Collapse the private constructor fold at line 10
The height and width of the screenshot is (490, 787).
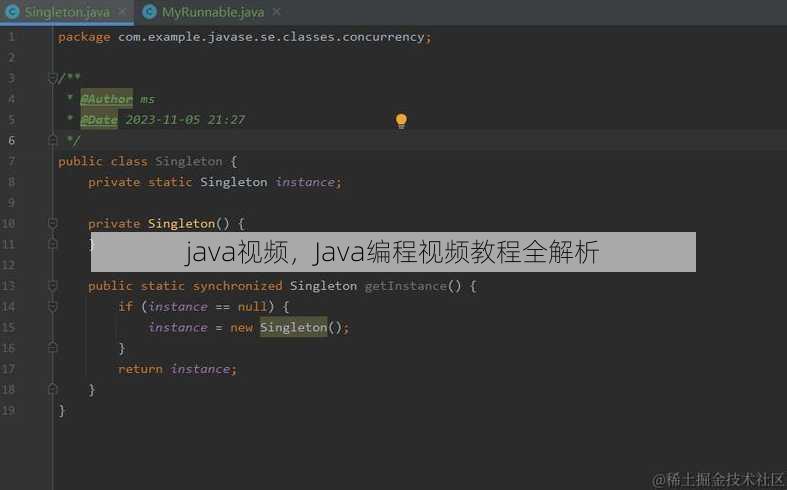[x=52, y=223]
